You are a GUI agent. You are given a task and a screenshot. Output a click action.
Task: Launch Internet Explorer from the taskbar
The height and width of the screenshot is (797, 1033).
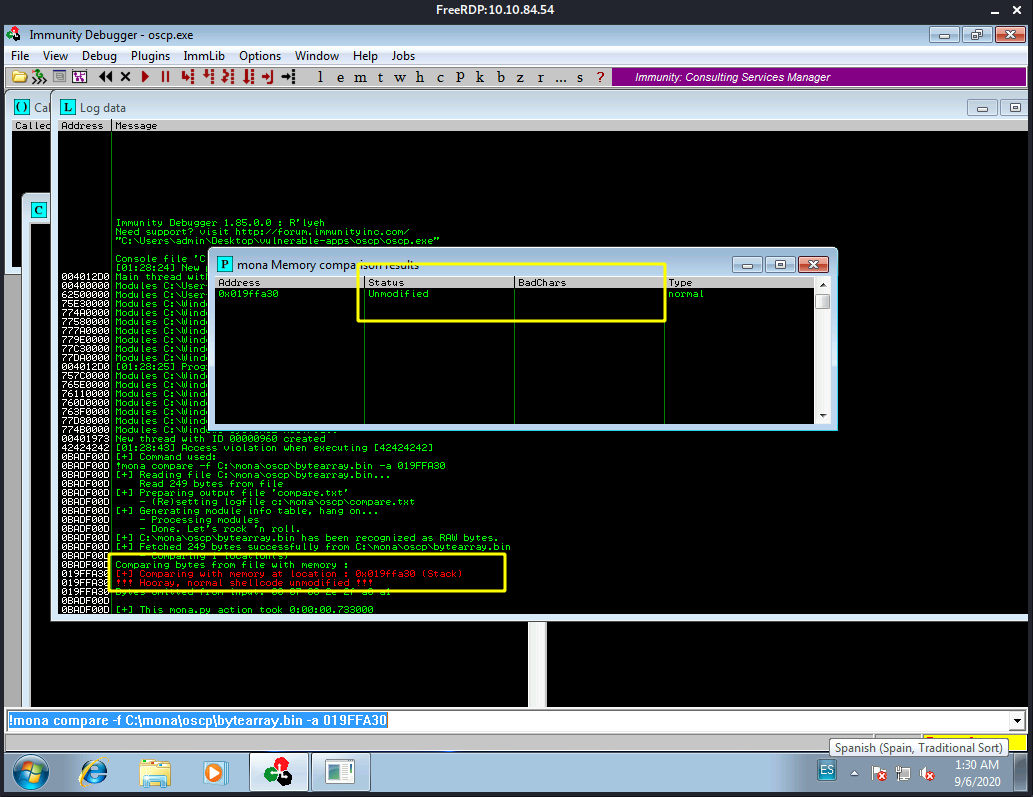(94, 772)
